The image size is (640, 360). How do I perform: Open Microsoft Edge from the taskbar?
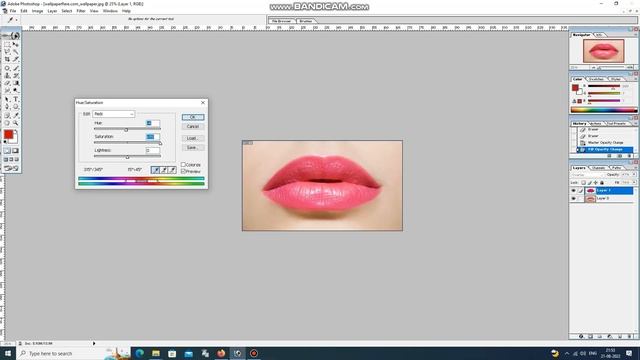point(140,353)
